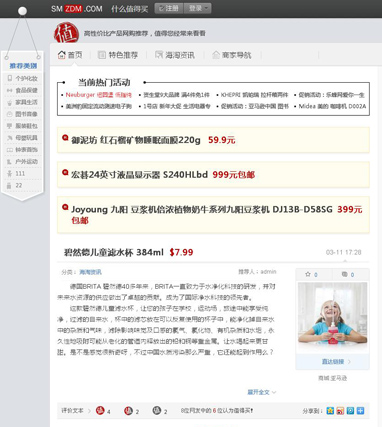Open more share options plus icon
Screen dimensions: 382x427
tap(360, 411)
